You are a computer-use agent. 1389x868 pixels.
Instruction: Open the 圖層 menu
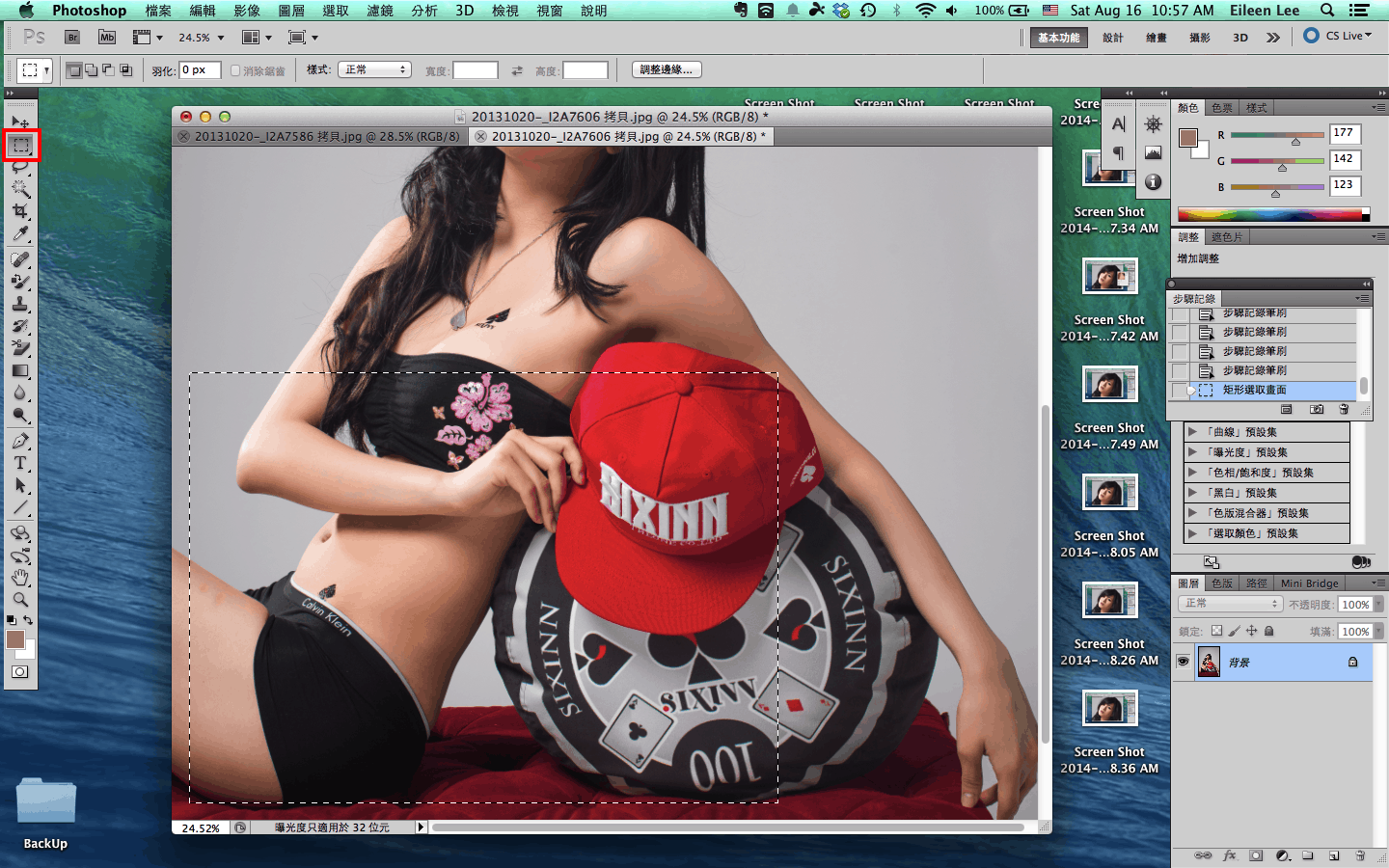click(x=291, y=11)
